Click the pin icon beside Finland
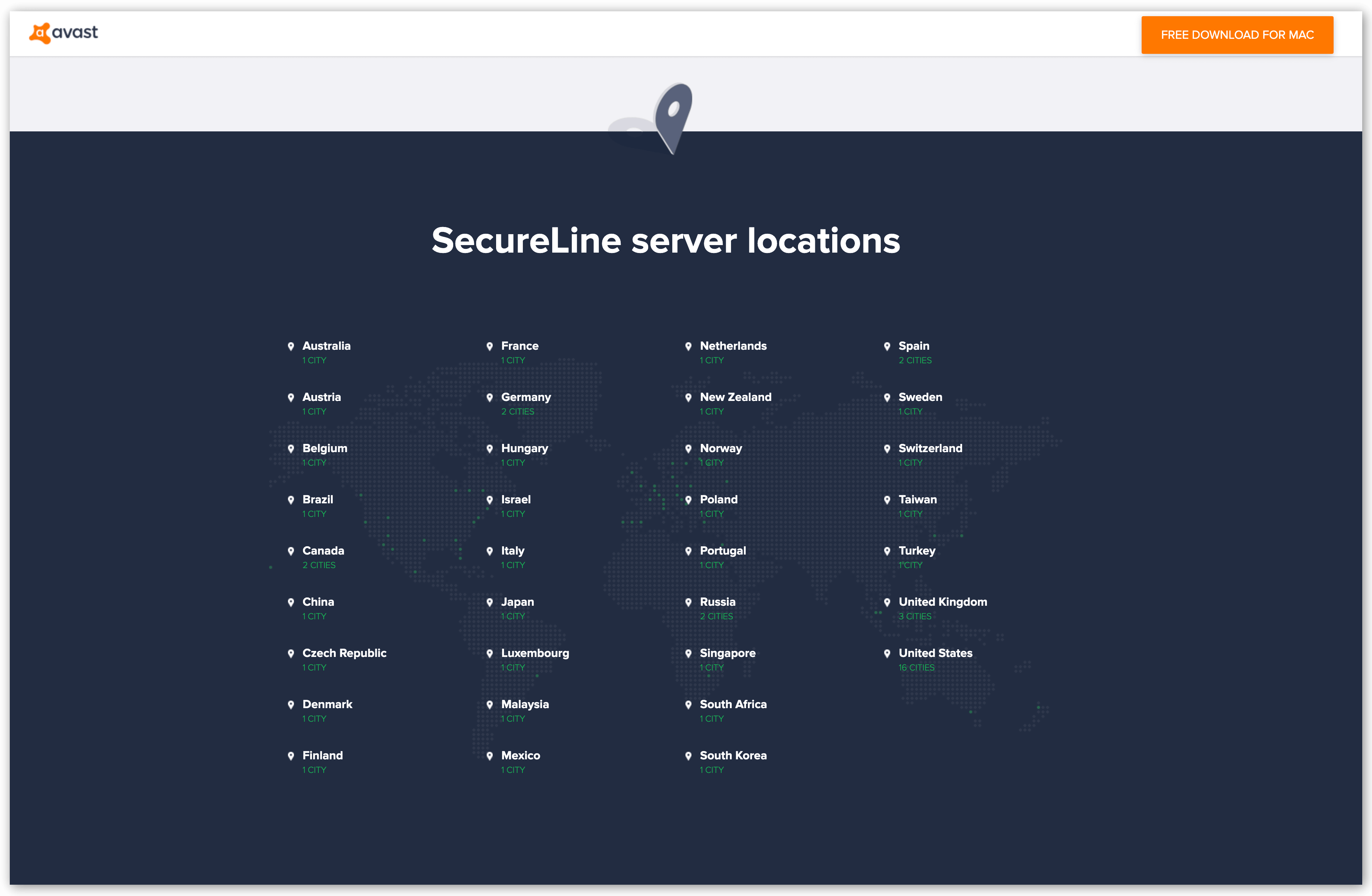The image size is (1372, 896). coord(291,756)
